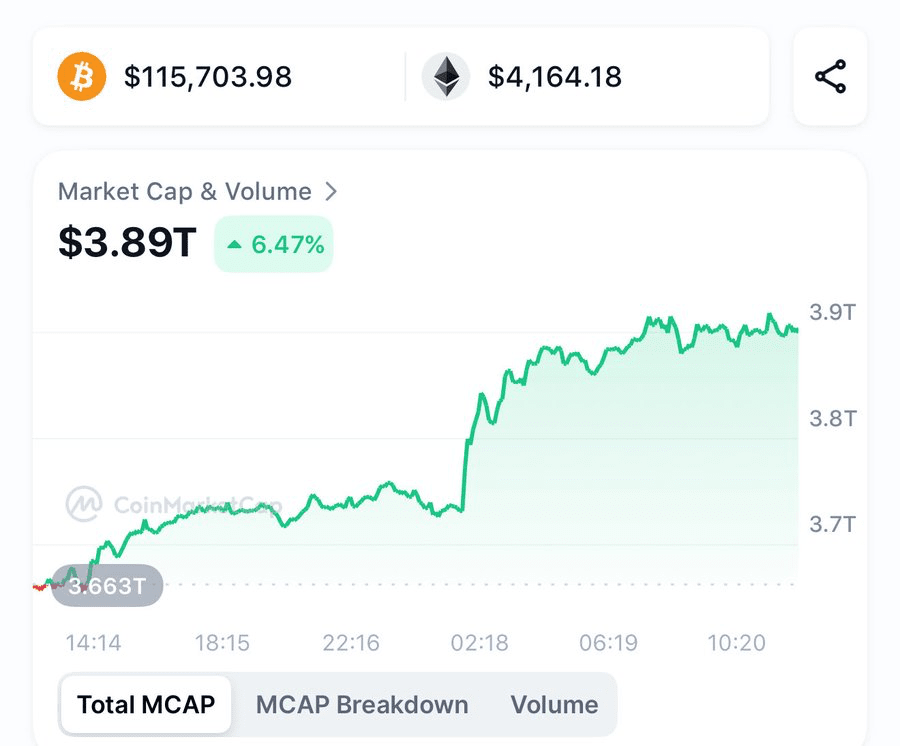
Task: Click the CoinMarketCap watermark logo
Action: click(x=84, y=504)
